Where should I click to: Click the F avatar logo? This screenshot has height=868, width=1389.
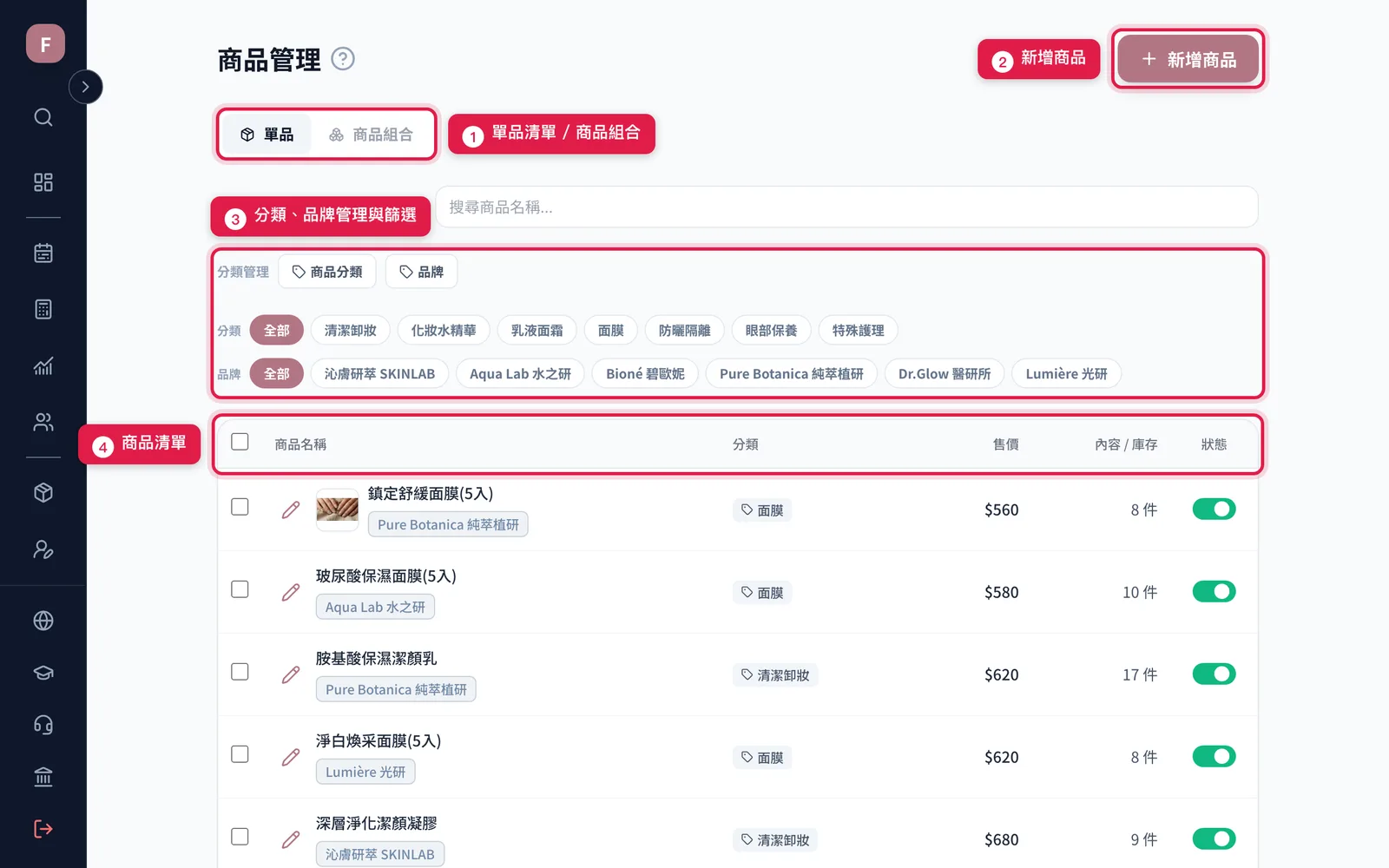pos(45,43)
